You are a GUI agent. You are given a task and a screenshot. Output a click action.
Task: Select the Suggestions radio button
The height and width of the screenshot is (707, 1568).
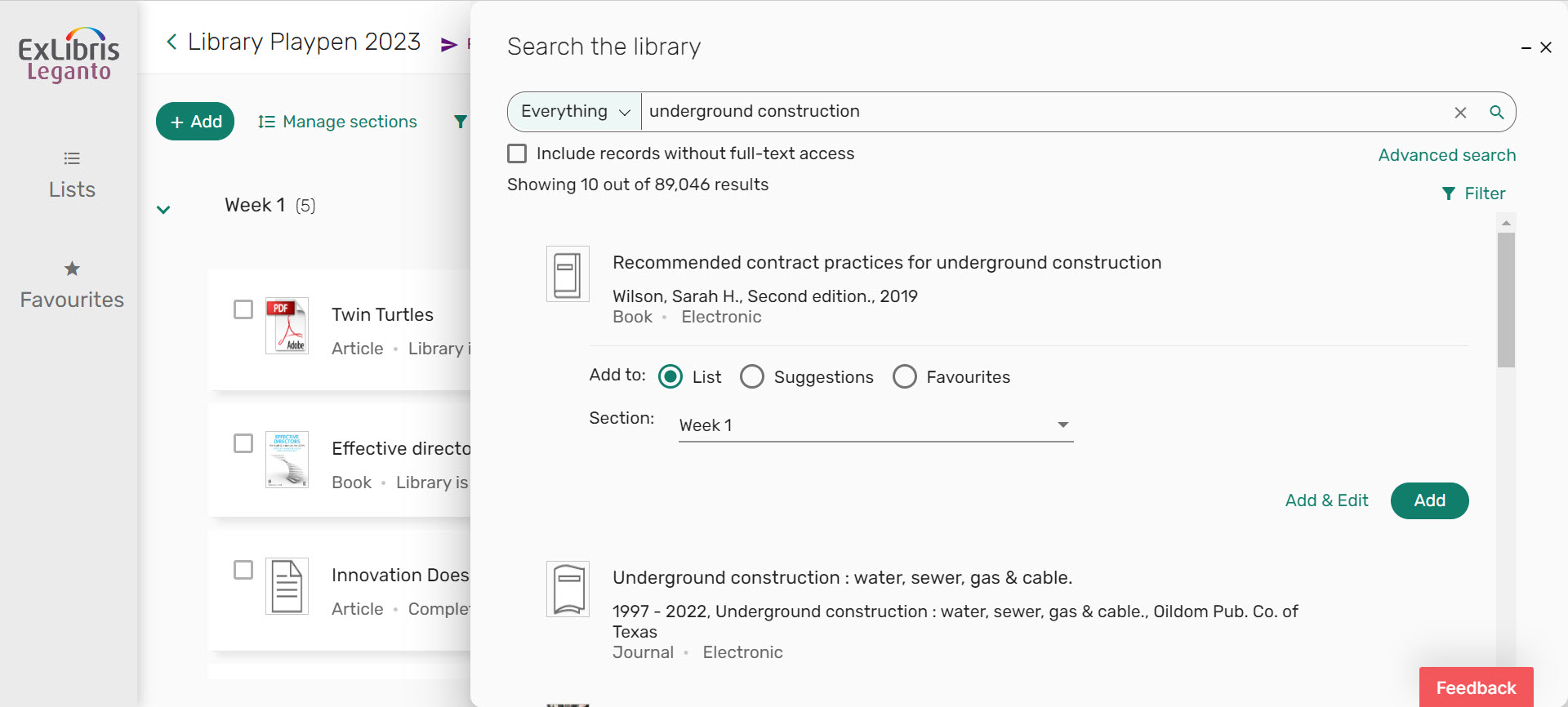click(752, 376)
